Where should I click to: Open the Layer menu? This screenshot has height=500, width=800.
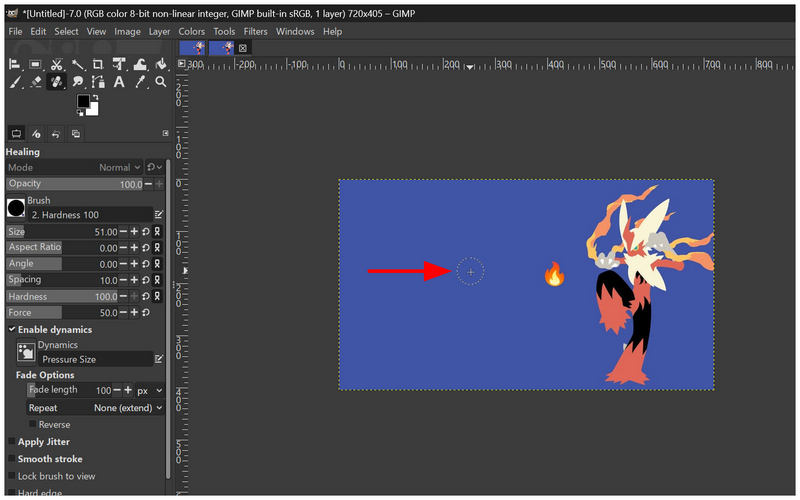pyautogui.click(x=159, y=32)
